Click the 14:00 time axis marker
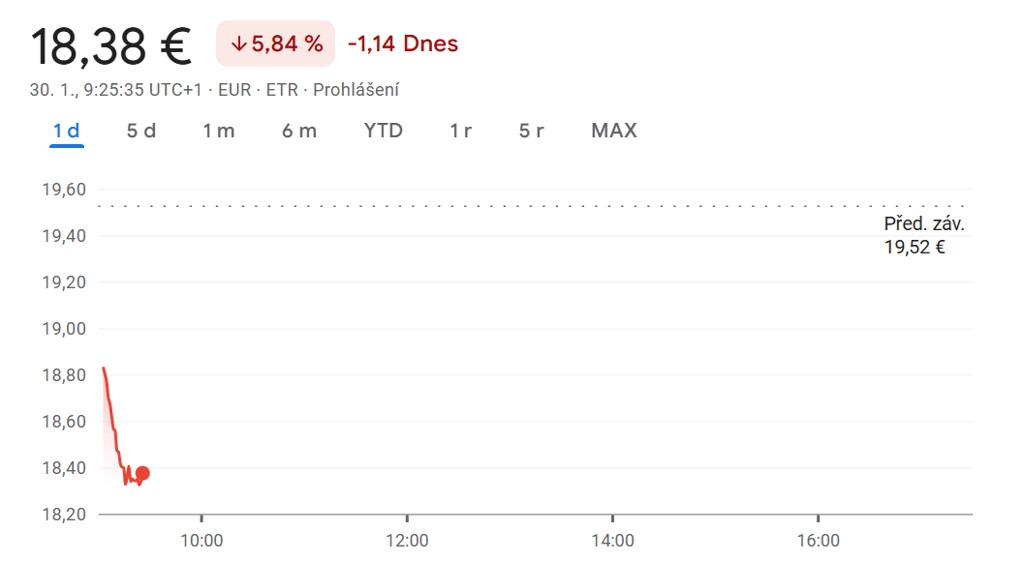Viewport: 1024px width, 561px height. (613, 540)
